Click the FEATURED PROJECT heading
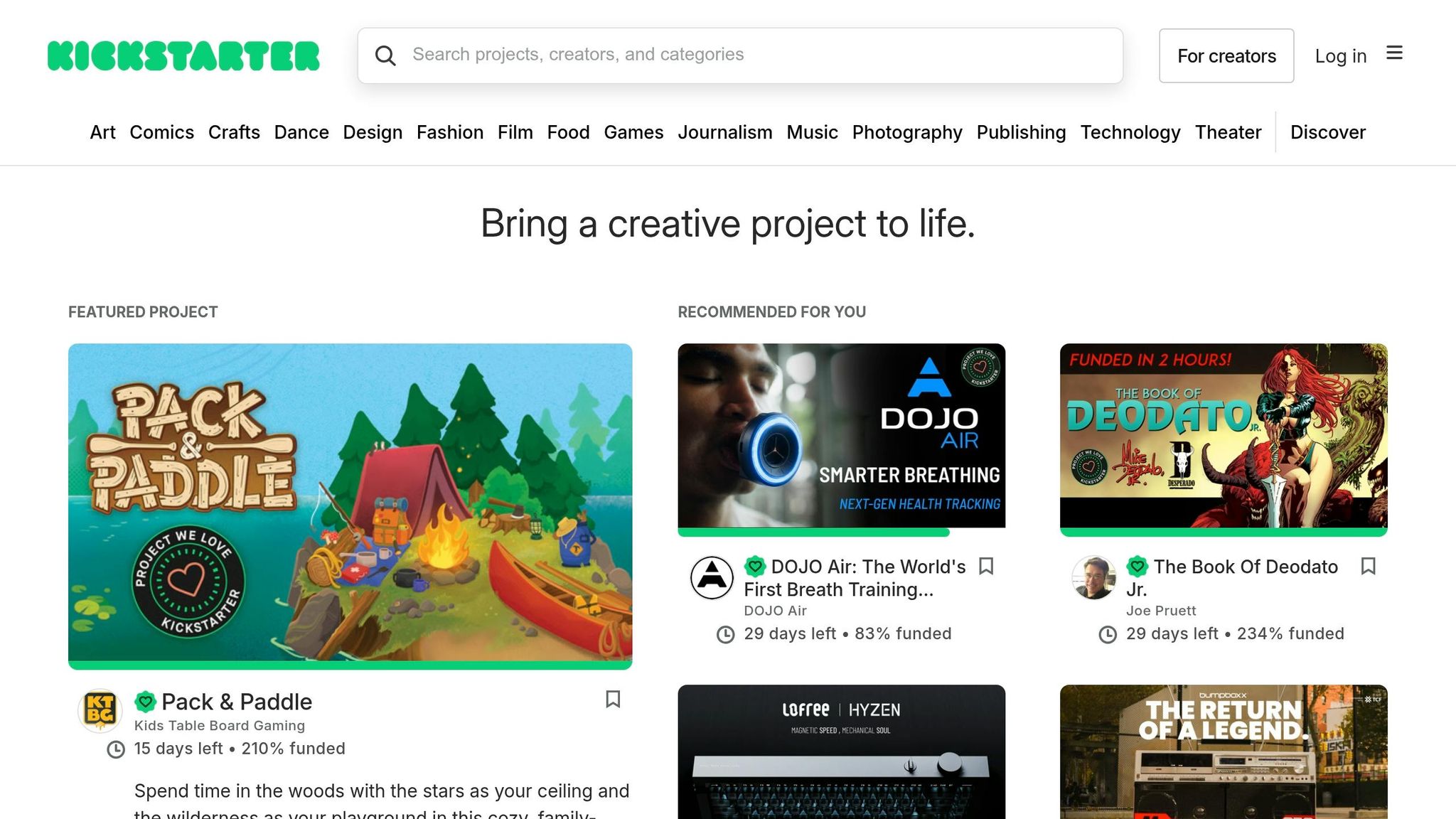This screenshot has width=1456, height=819. [x=143, y=312]
